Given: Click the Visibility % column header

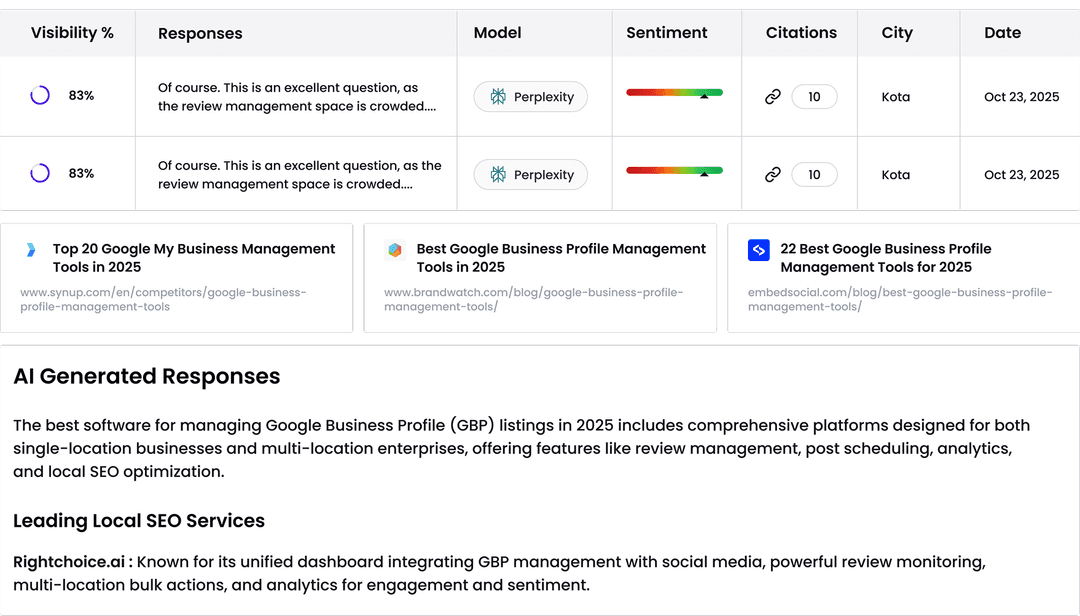Looking at the screenshot, I should [x=71, y=33].
